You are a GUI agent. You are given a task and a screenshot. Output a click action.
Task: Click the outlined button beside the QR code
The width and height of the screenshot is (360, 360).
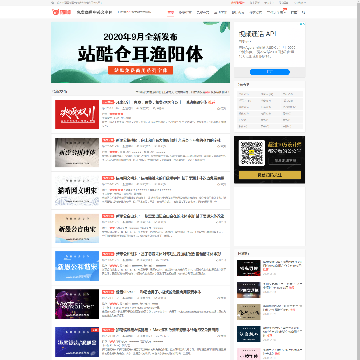point(285,161)
